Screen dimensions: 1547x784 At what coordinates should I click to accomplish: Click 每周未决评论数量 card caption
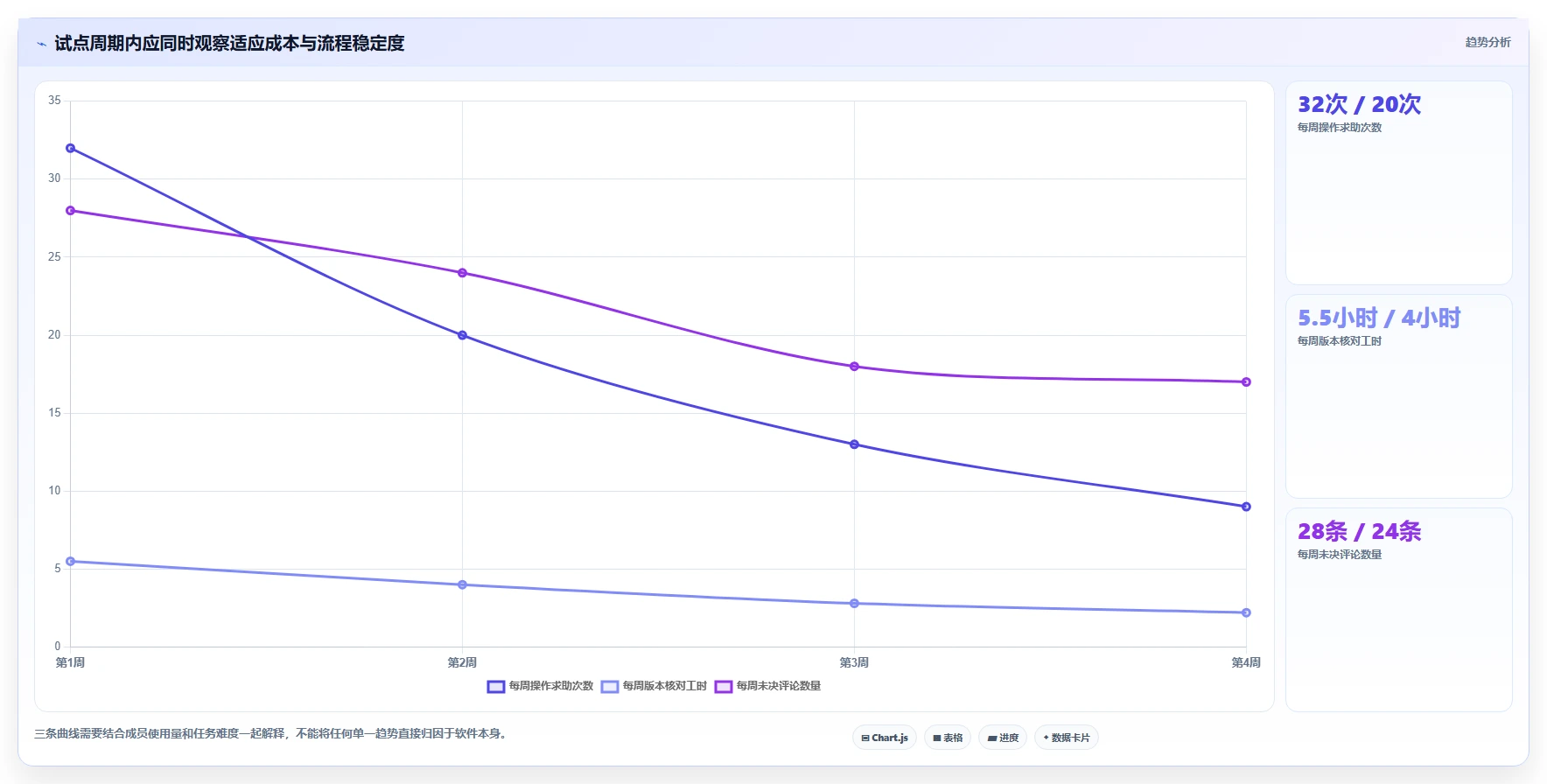pyautogui.click(x=1340, y=555)
